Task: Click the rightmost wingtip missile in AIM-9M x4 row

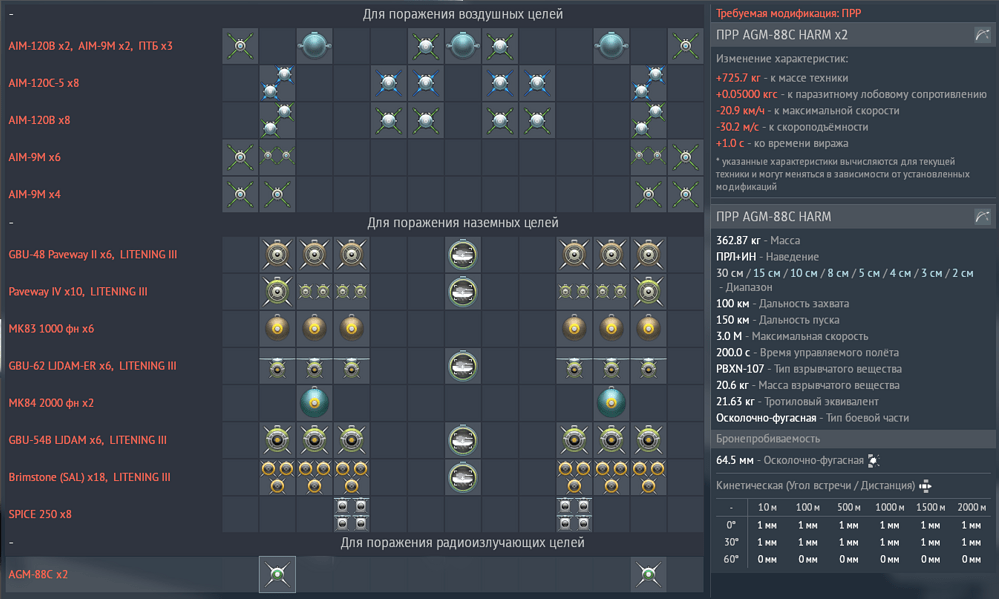Action: click(x=686, y=194)
